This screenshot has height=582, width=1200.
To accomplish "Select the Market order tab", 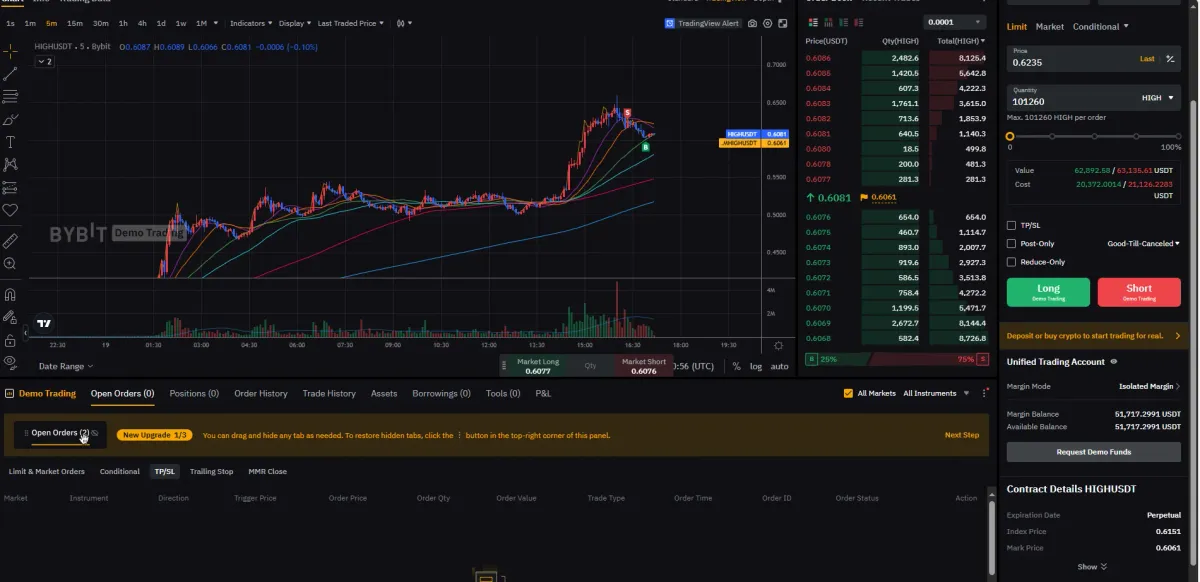I will [x=1050, y=27].
